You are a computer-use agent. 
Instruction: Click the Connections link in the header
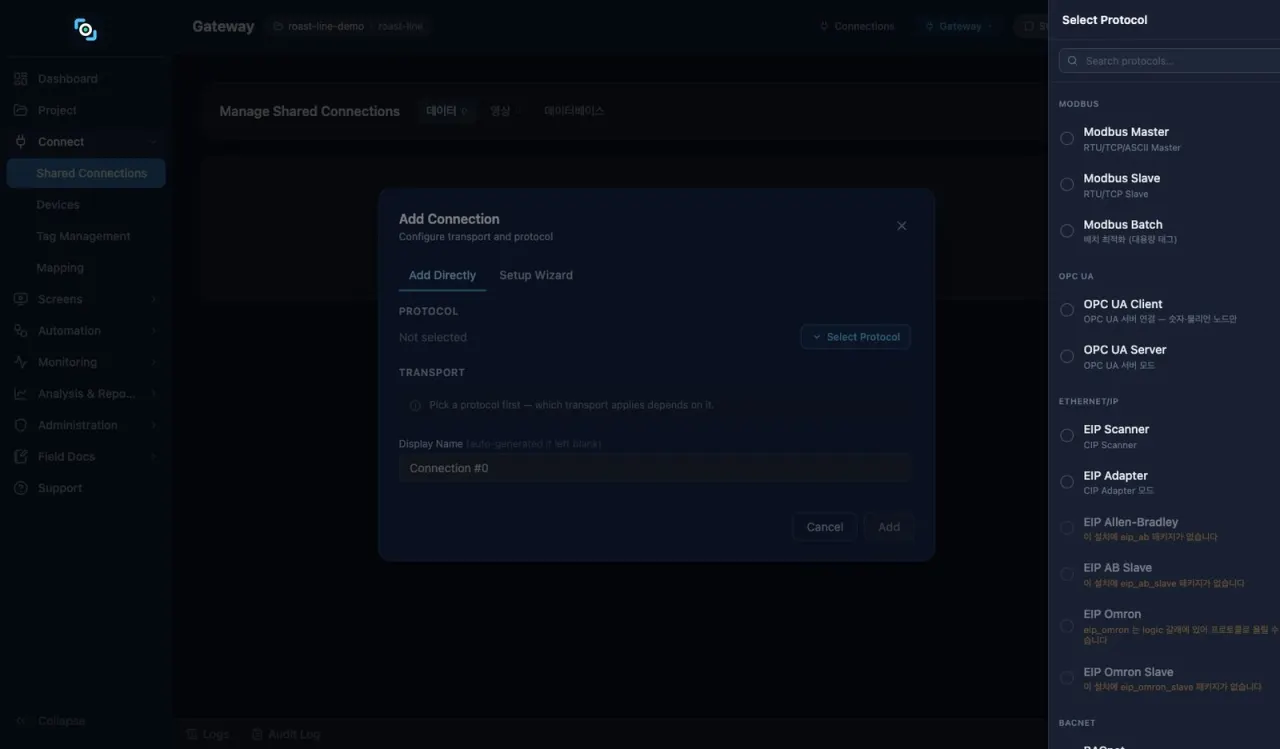point(856,27)
